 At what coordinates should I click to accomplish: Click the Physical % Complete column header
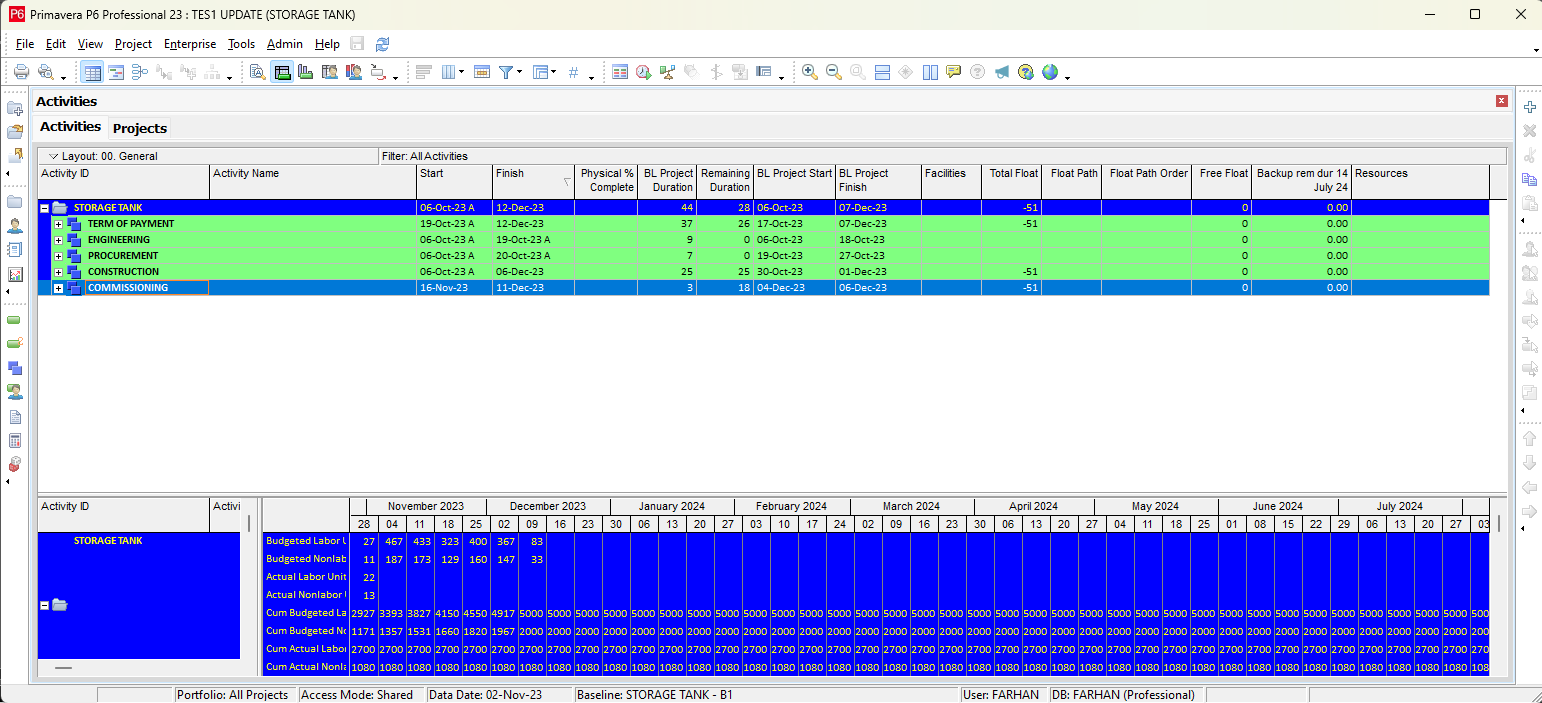(x=606, y=180)
